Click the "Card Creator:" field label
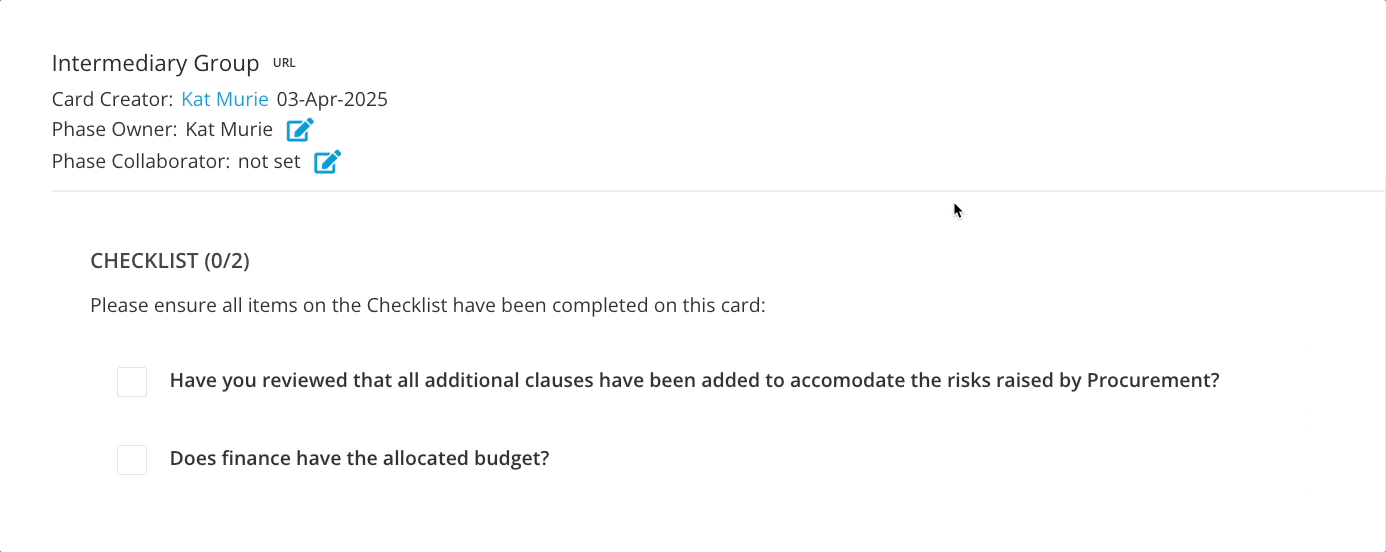 pyautogui.click(x=112, y=99)
